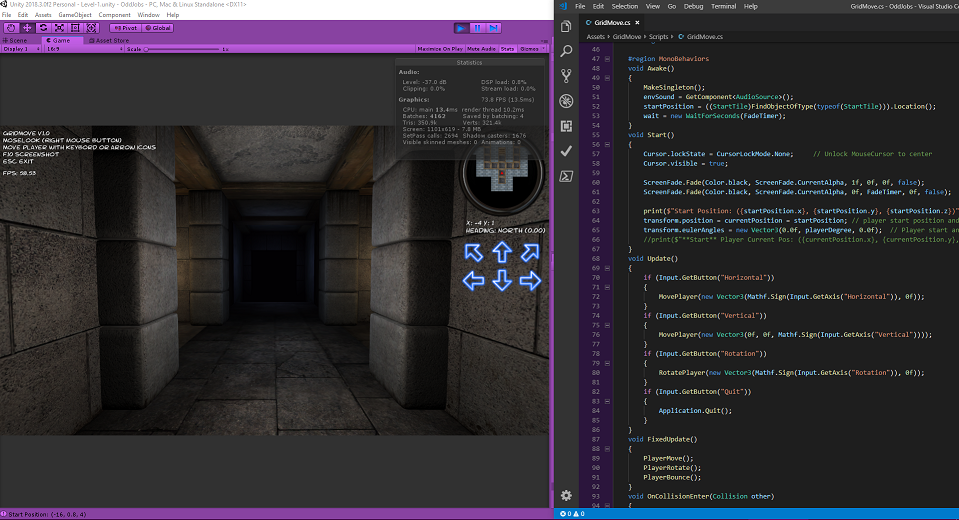Select the Rotate tool in Unity toolbar
The image size is (959, 520).
(x=43, y=28)
